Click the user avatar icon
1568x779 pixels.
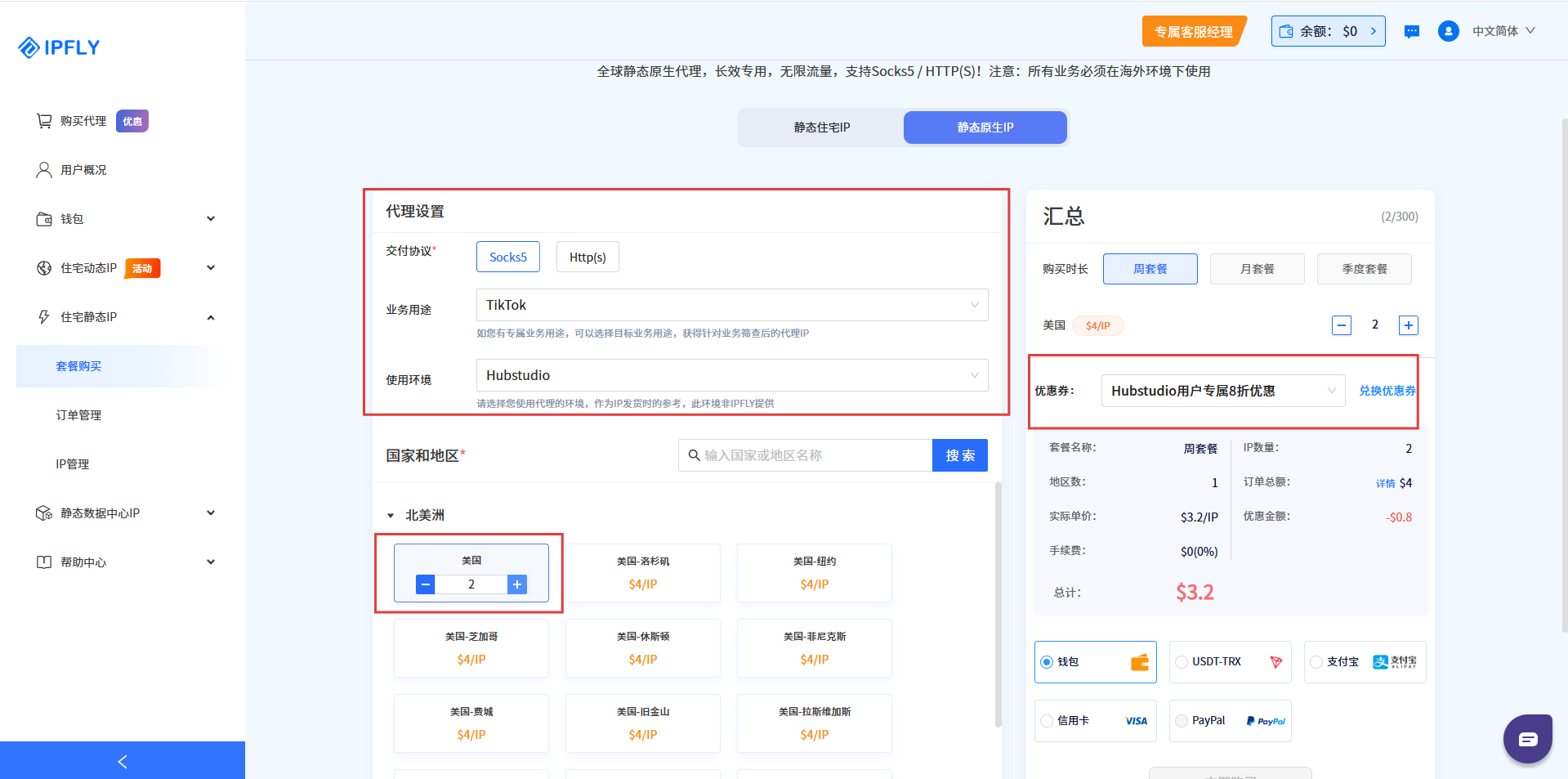pos(1449,31)
